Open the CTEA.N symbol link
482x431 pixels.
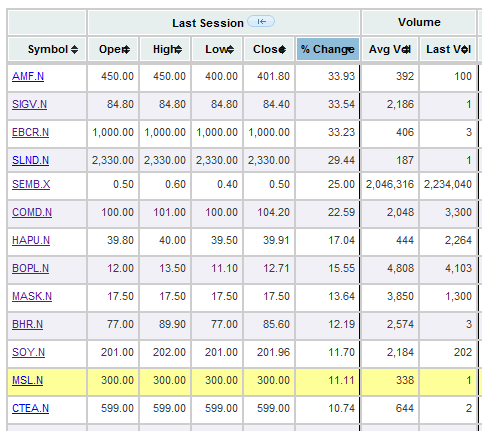(x=30, y=408)
